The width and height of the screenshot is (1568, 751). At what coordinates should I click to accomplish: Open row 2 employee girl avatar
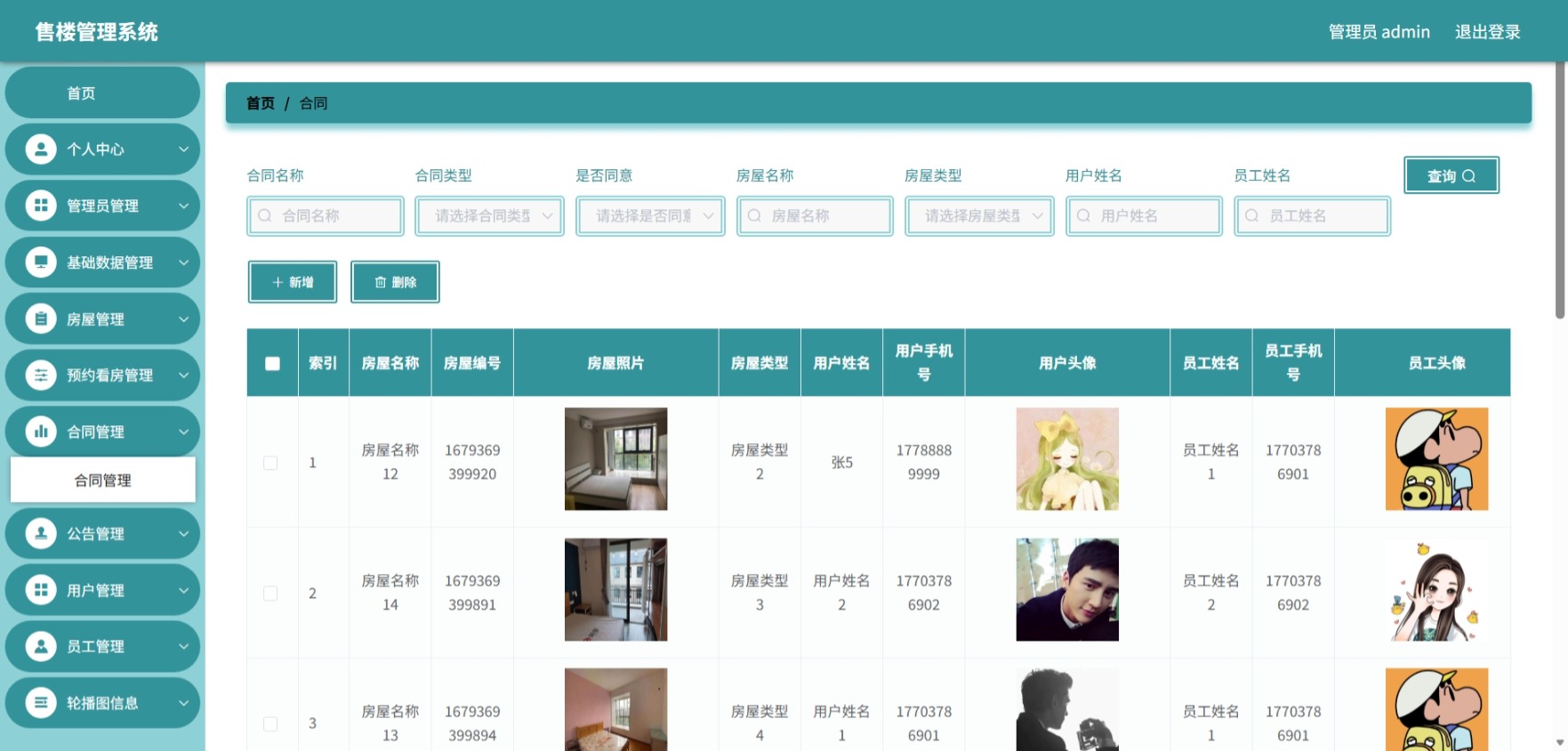1436,589
